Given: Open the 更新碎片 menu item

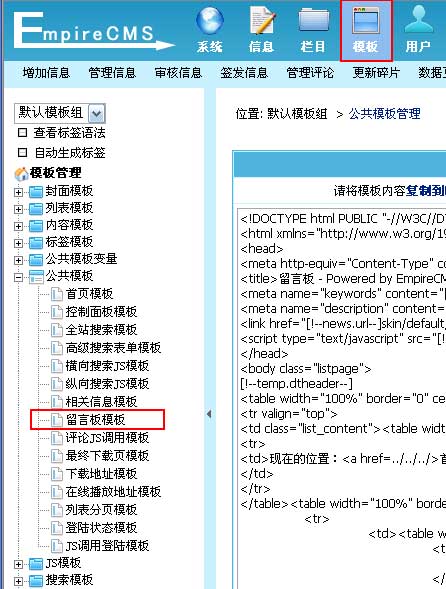Looking at the screenshot, I should coord(376,72).
